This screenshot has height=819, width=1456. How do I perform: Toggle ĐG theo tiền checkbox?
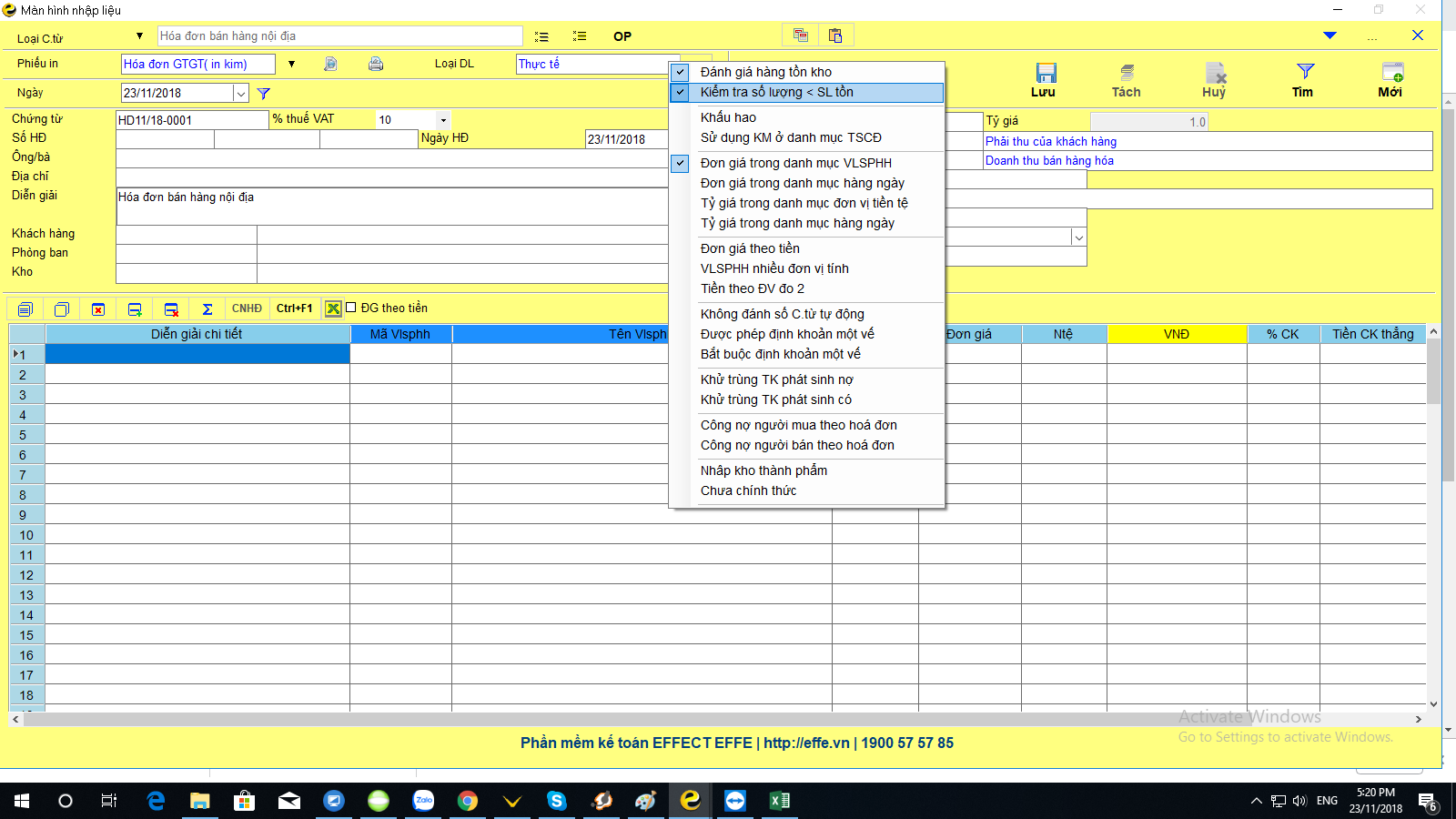pyautogui.click(x=351, y=308)
